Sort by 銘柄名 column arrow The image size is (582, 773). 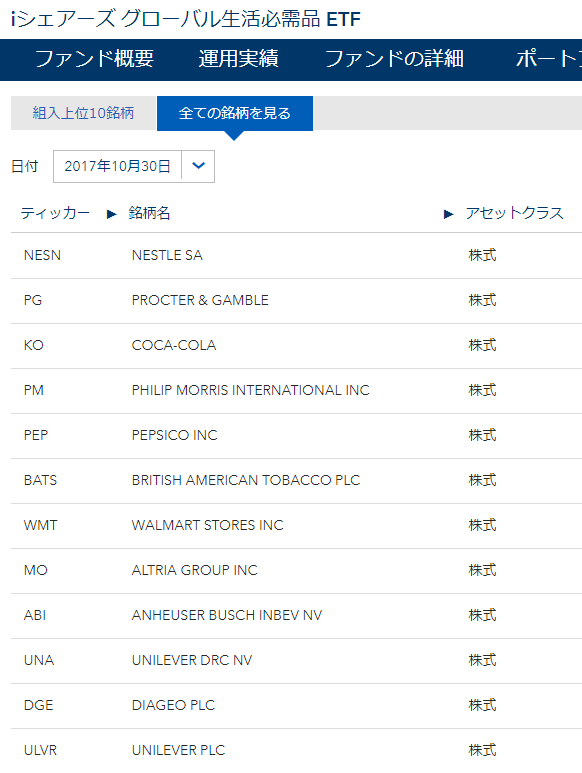tap(112, 214)
